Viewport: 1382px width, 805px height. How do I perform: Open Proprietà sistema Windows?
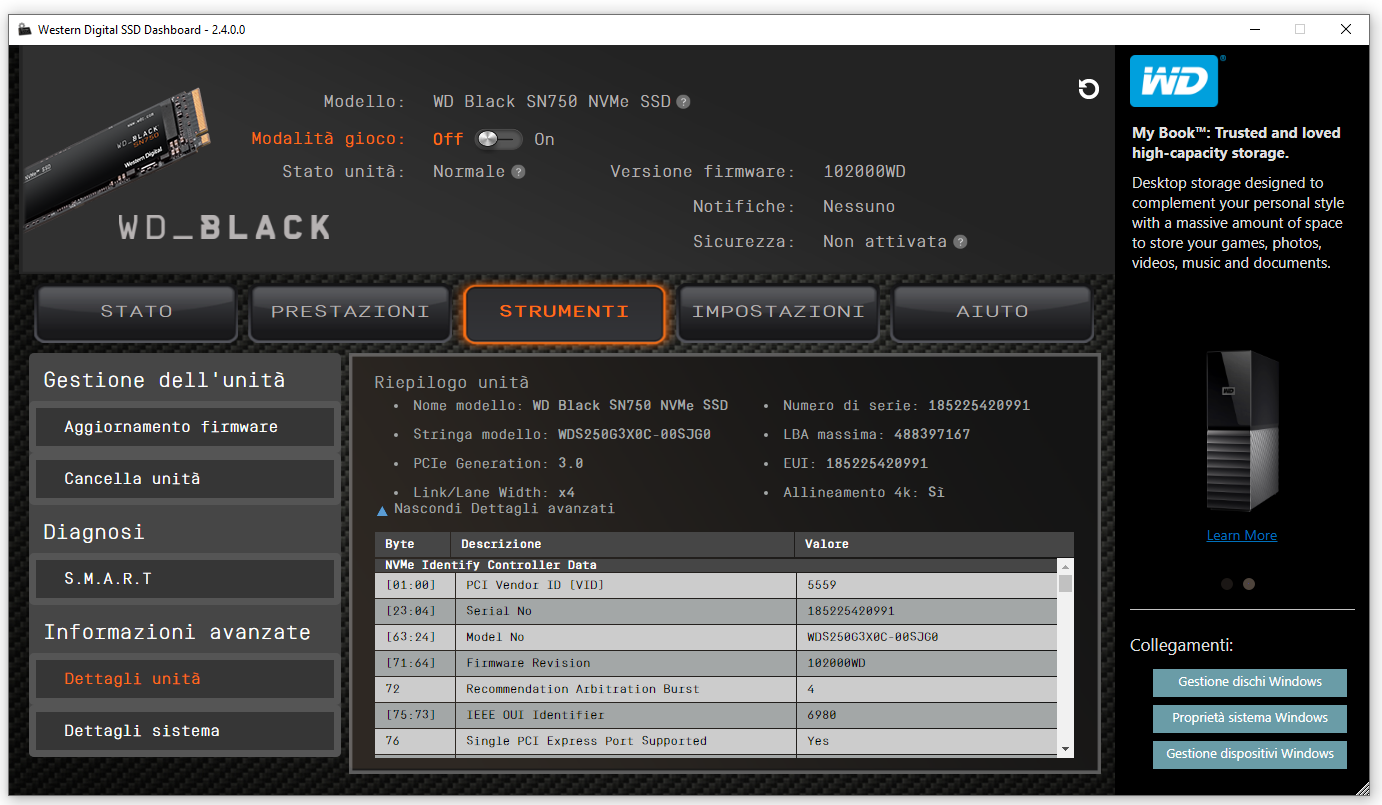(1250, 718)
